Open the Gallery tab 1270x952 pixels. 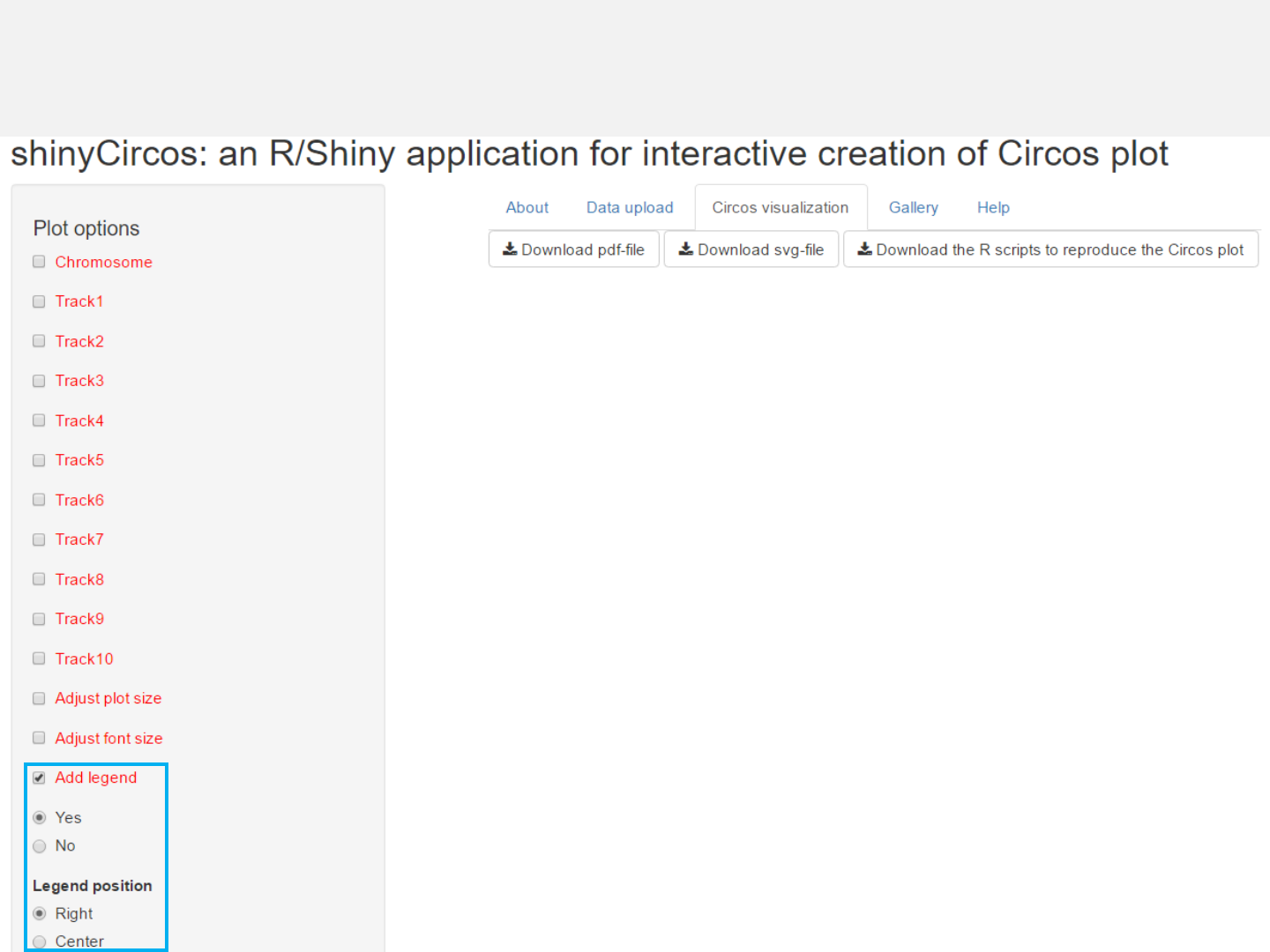[914, 208]
